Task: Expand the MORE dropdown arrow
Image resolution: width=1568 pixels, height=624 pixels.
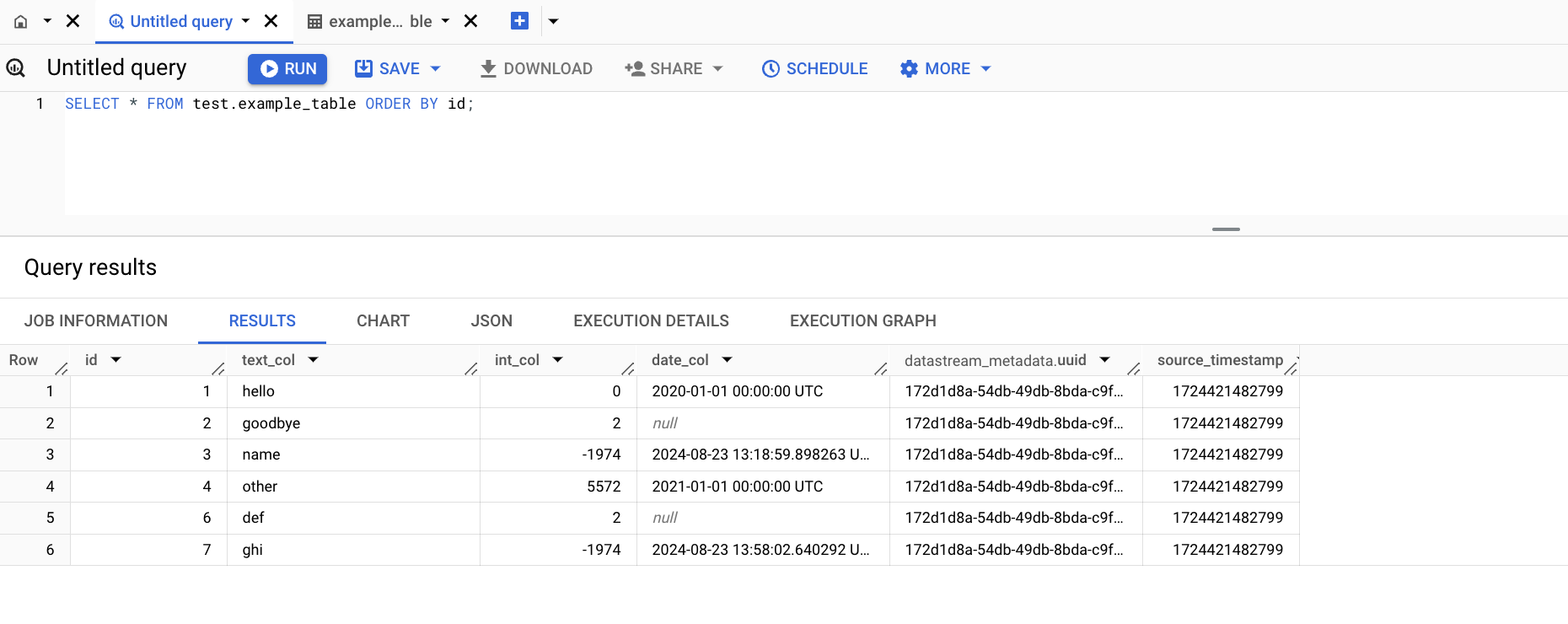Action: pos(986,68)
